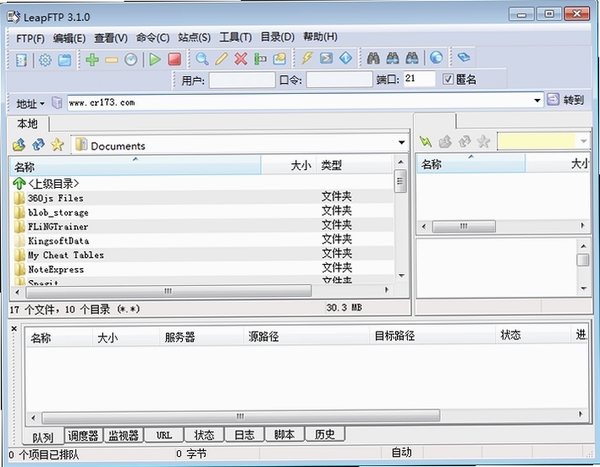Click the blue calendar scheduler icon
The image size is (600, 467).
click(x=65, y=60)
